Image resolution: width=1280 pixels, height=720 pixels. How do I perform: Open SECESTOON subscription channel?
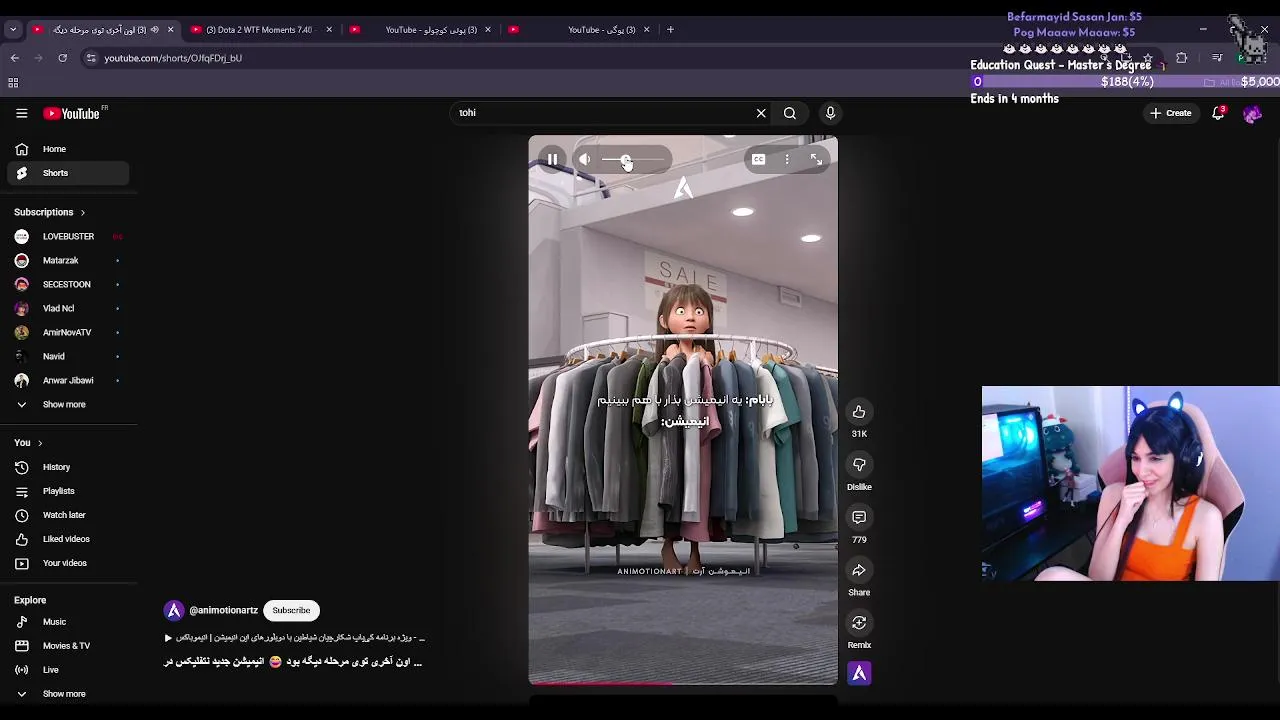pyautogui.click(x=68, y=285)
